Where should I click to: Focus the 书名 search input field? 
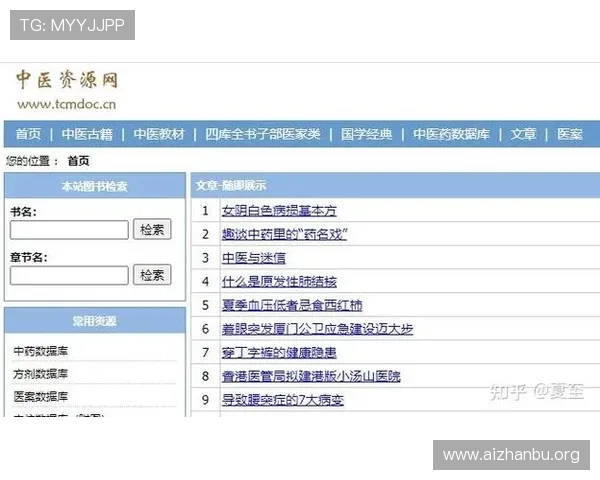click(69, 230)
